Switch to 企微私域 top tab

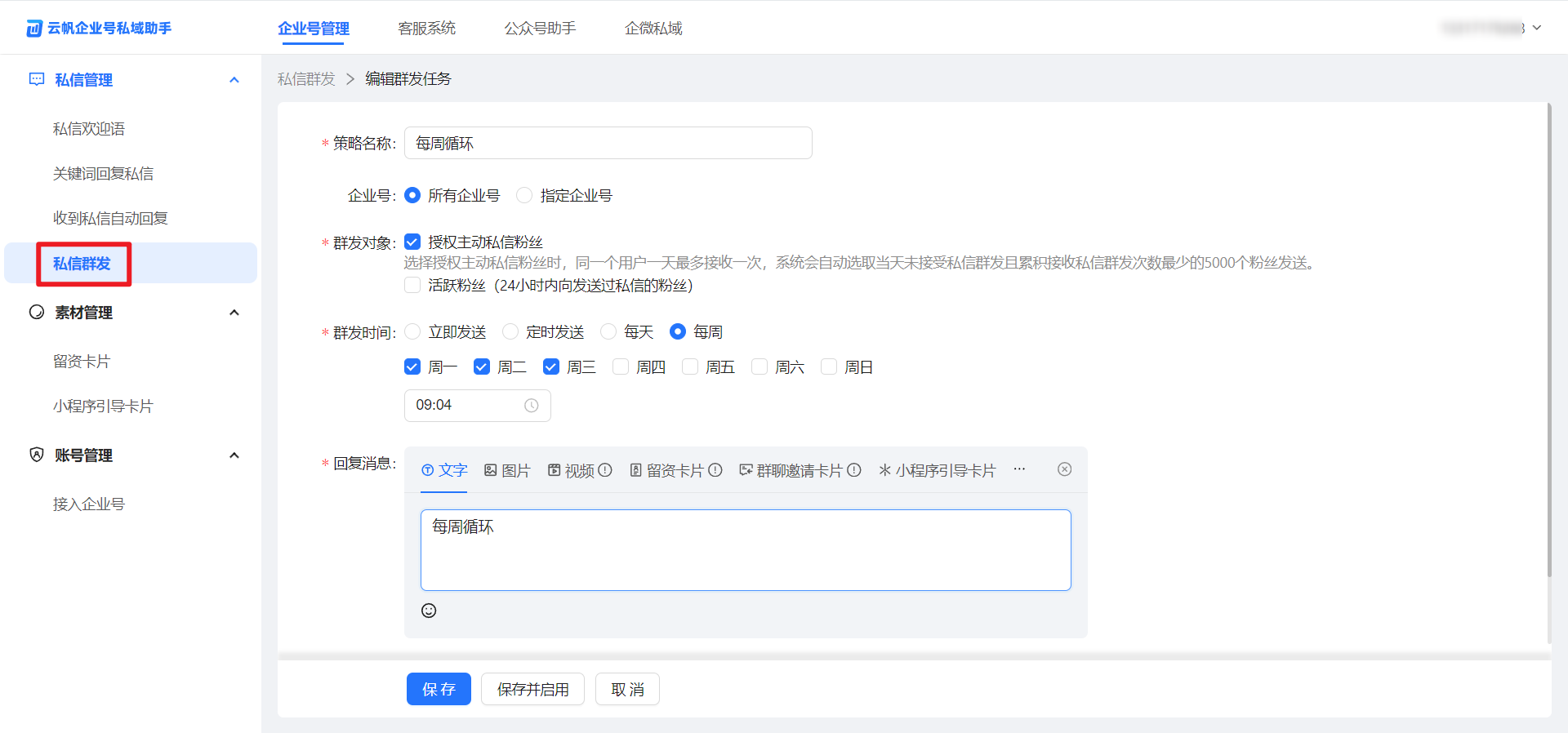pos(653,29)
